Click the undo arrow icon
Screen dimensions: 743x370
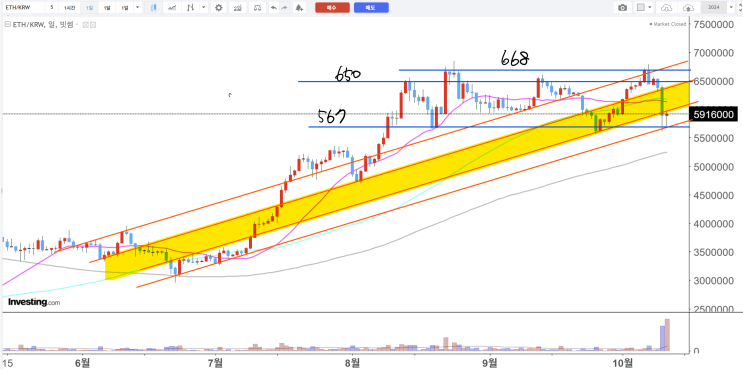(x=274, y=8)
